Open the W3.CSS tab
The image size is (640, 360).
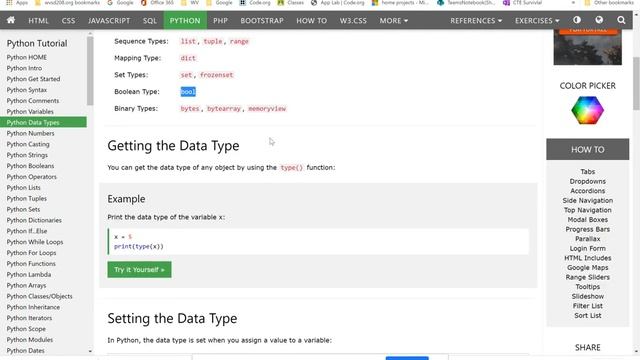(353, 20)
